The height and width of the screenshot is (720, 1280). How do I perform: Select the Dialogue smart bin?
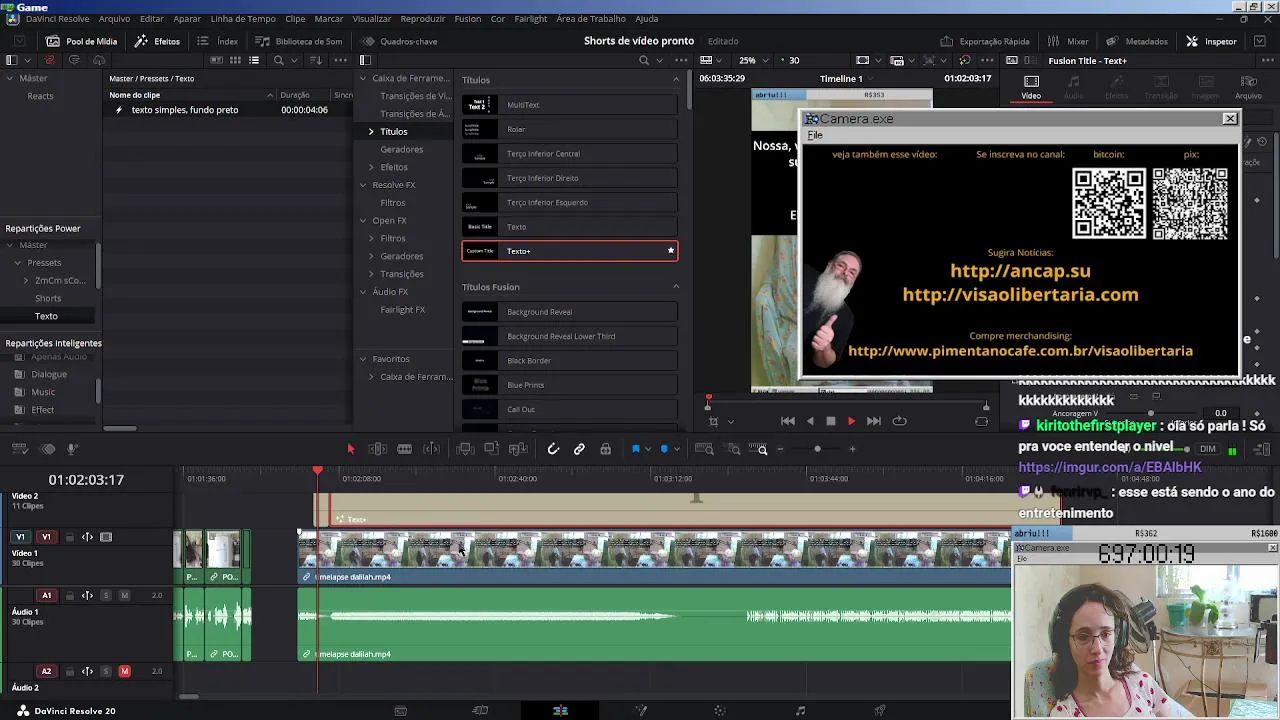[49, 374]
